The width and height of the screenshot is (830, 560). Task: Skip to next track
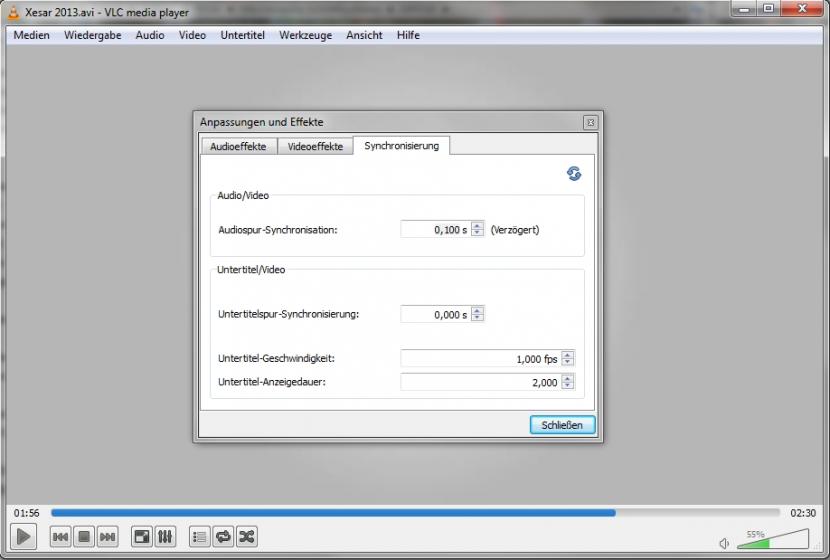pyautogui.click(x=107, y=537)
